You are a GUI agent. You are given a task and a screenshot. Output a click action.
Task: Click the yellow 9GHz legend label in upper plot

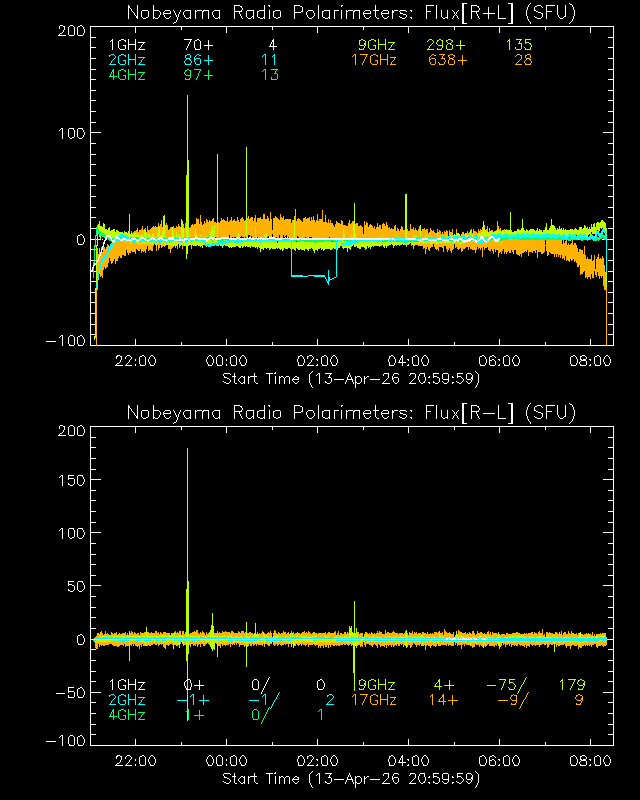pos(378,46)
